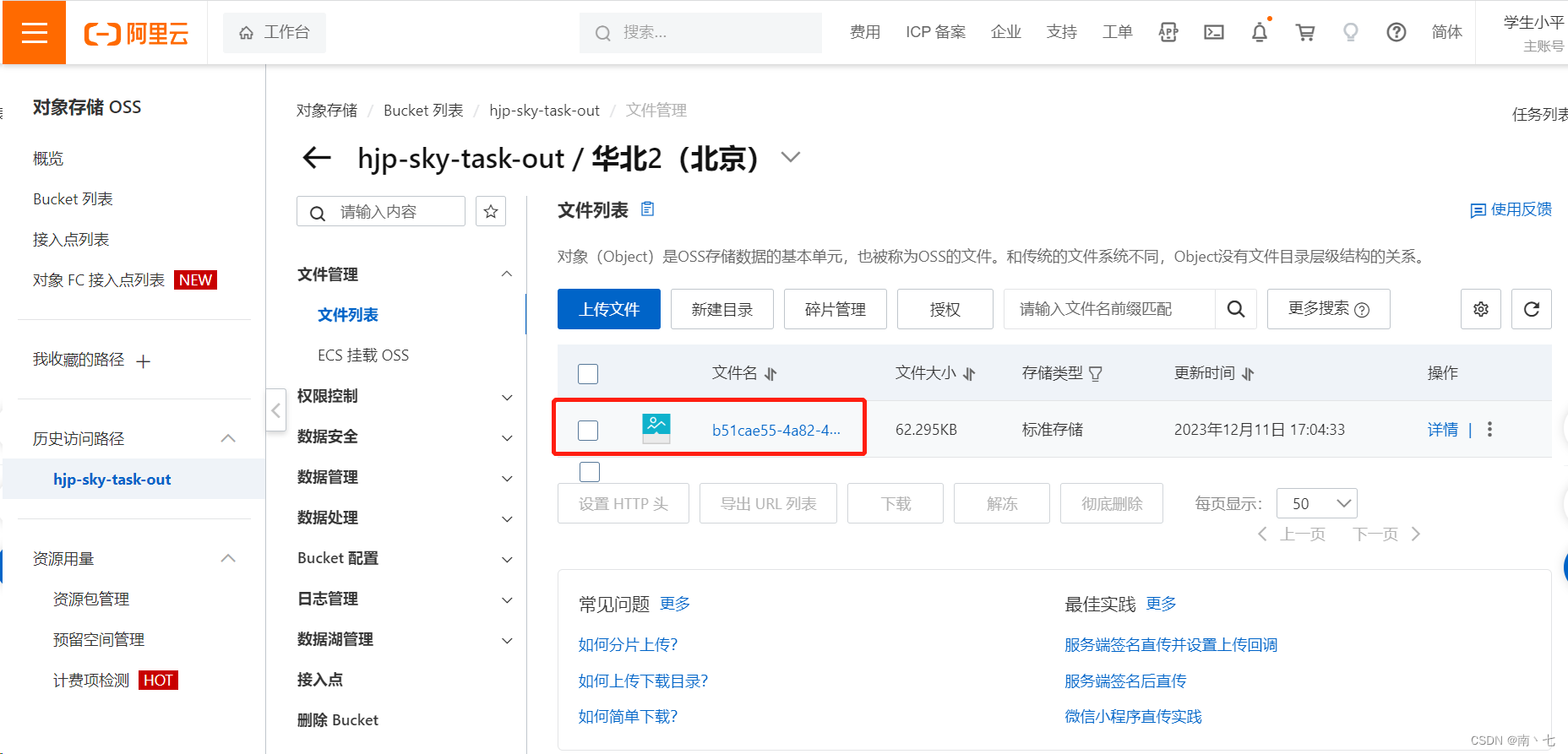Viewport: 1568px width, 754px height.
Task: Open more actions for b51cae55 file
Action: point(1489,429)
